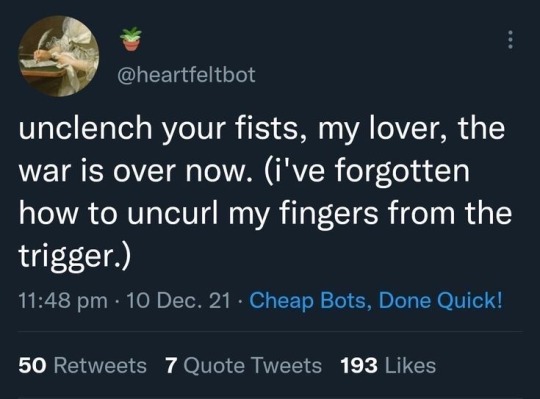540x399 pixels.
Task: Click the number 50 beside Retweets
Action: click(32, 365)
